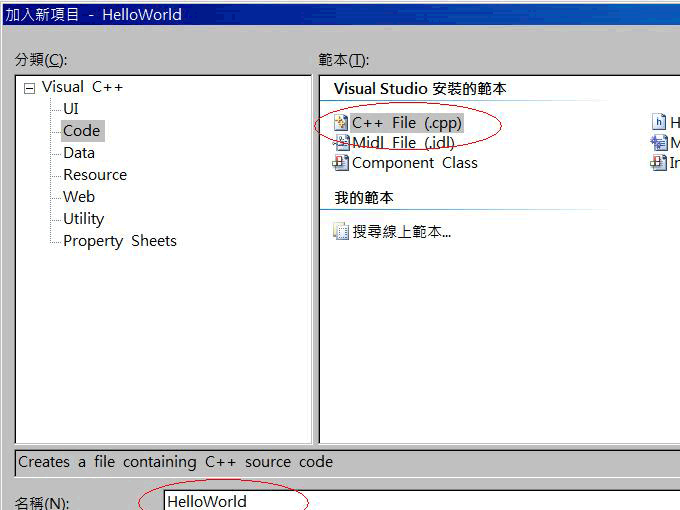Select the C++ File (.cpp) template label
Viewport: 680px width, 510px height.
(407, 123)
